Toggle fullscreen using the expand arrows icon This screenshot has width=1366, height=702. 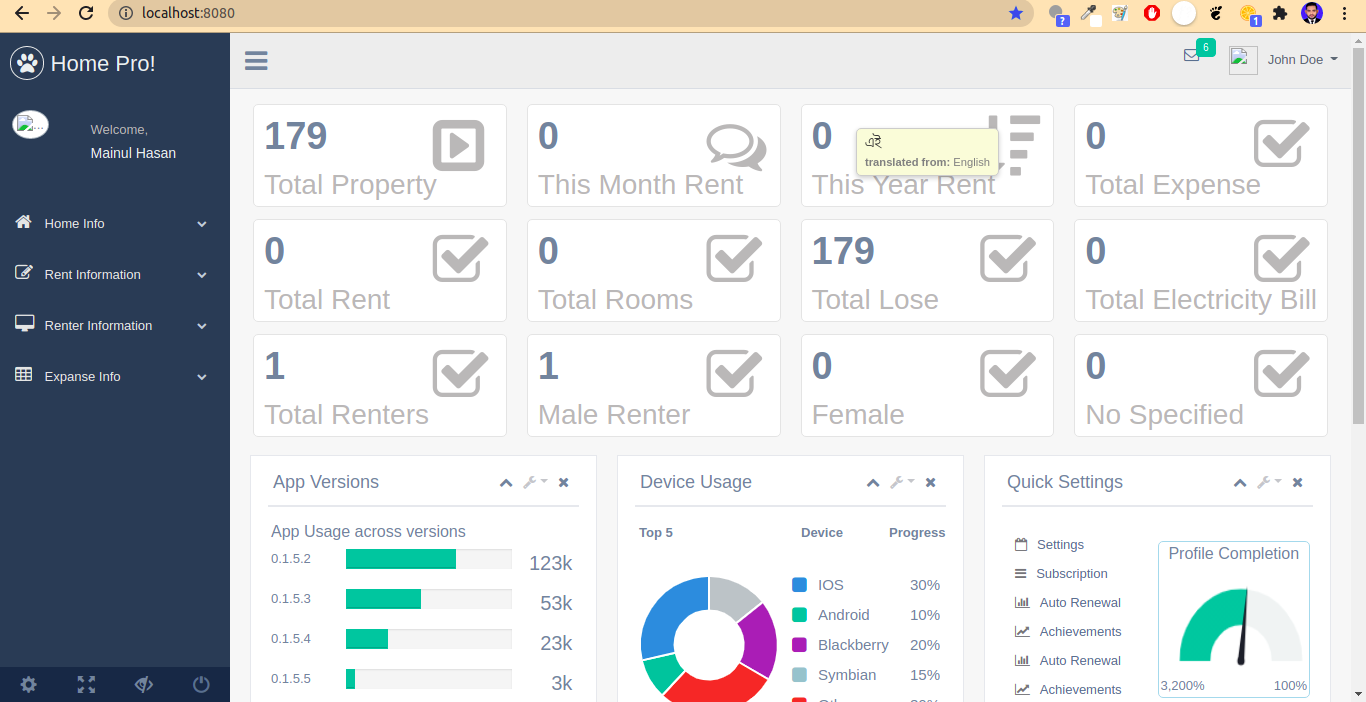coord(86,684)
